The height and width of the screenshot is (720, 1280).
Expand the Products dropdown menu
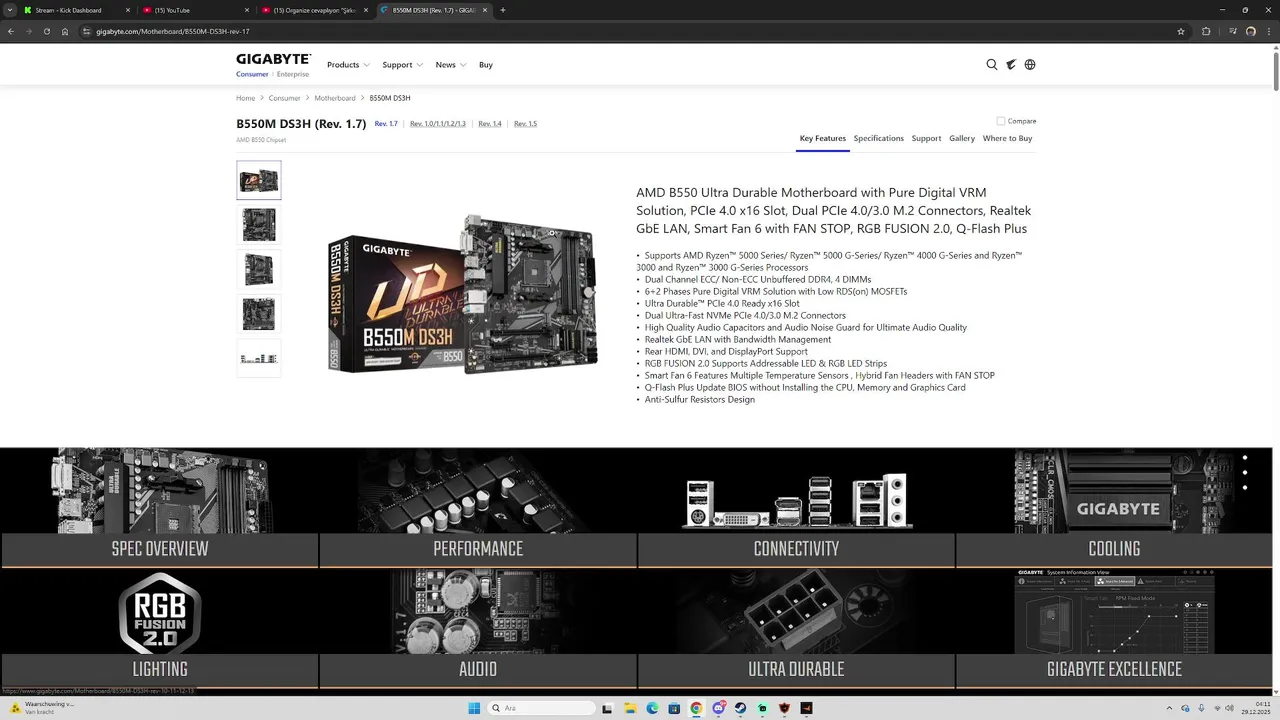point(348,64)
